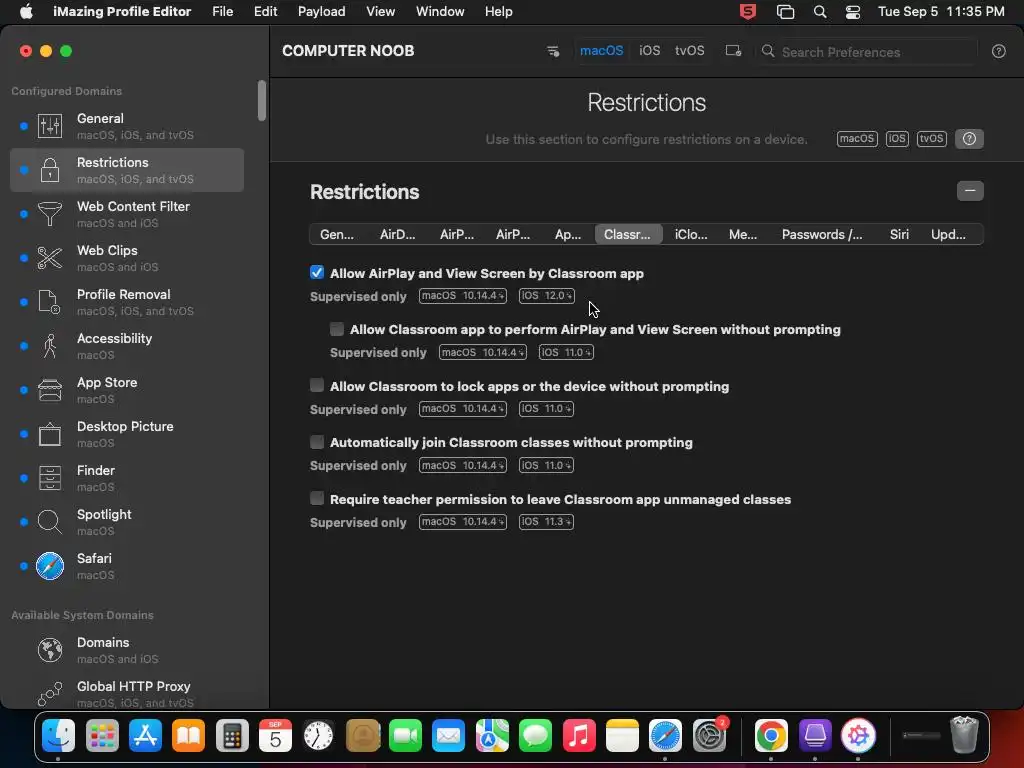
Task: Filter by iOS platform in toolbar
Action: 649,51
